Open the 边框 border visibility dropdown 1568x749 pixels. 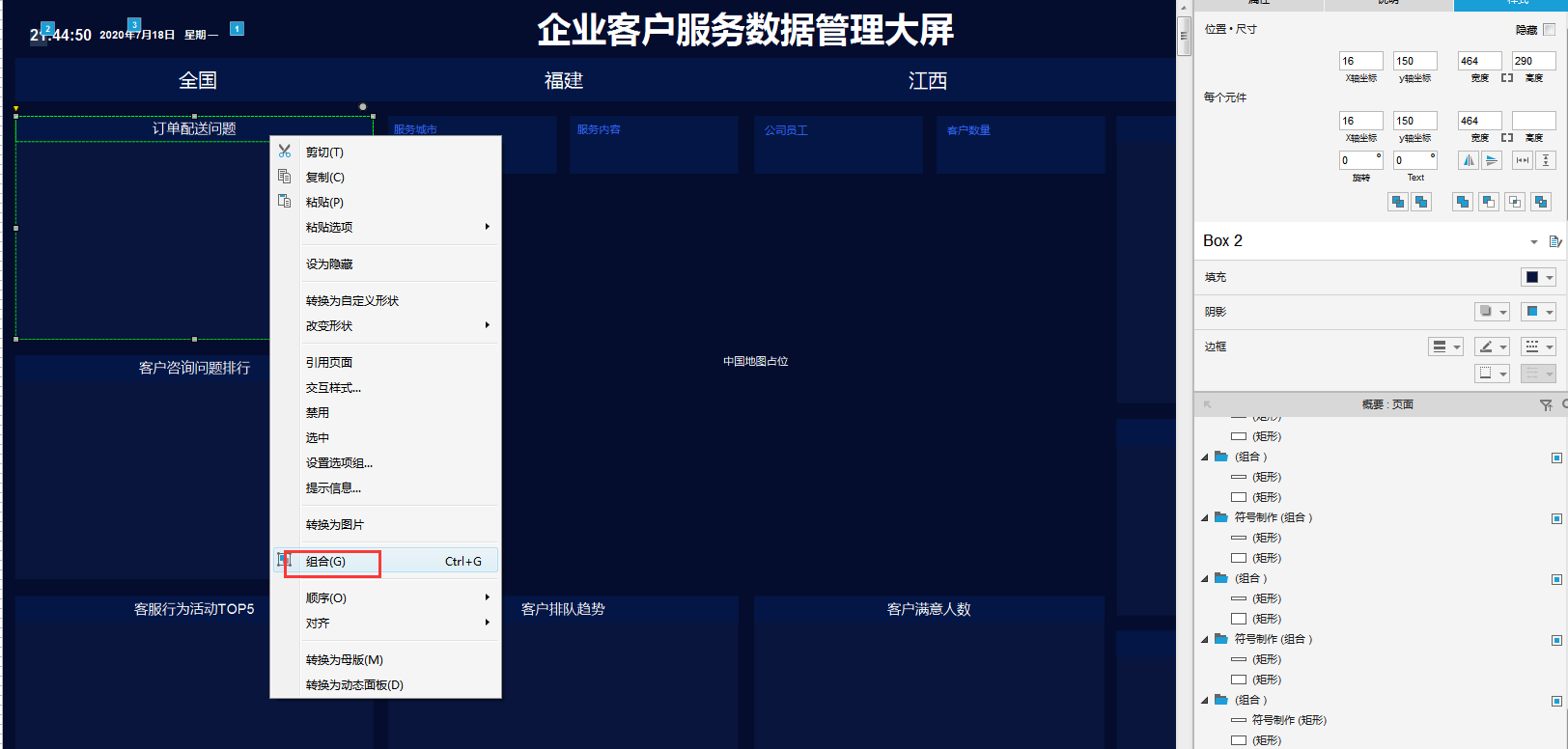tap(1492, 374)
